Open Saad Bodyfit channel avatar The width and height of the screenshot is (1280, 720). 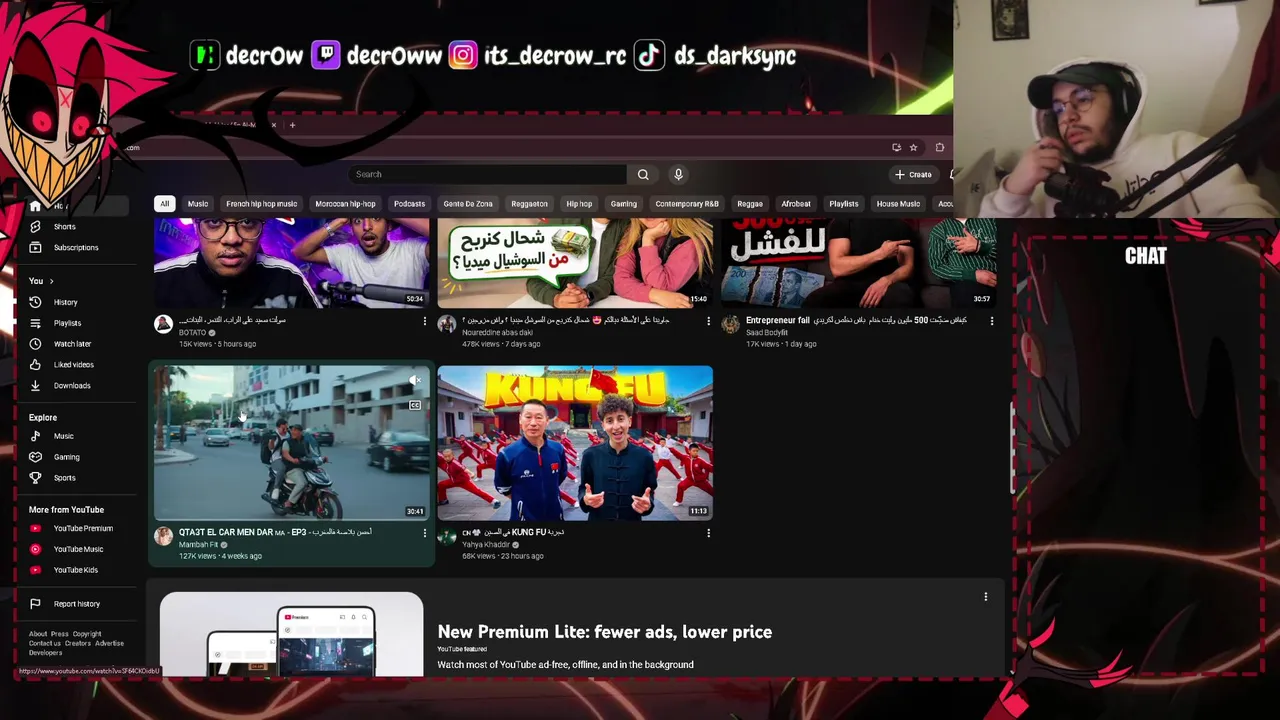pyautogui.click(x=731, y=324)
